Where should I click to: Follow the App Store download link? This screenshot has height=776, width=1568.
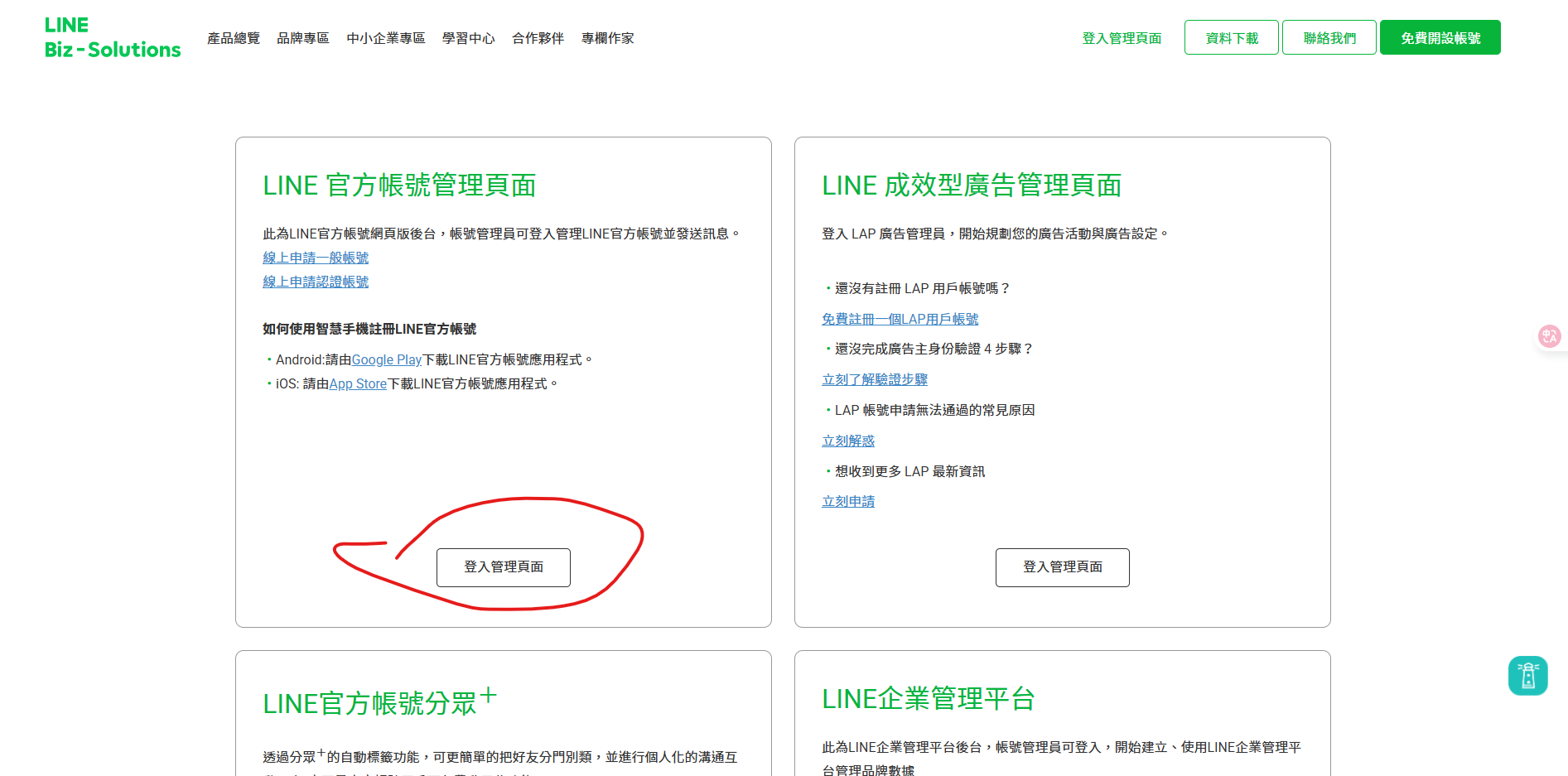pyautogui.click(x=358, y=384)
